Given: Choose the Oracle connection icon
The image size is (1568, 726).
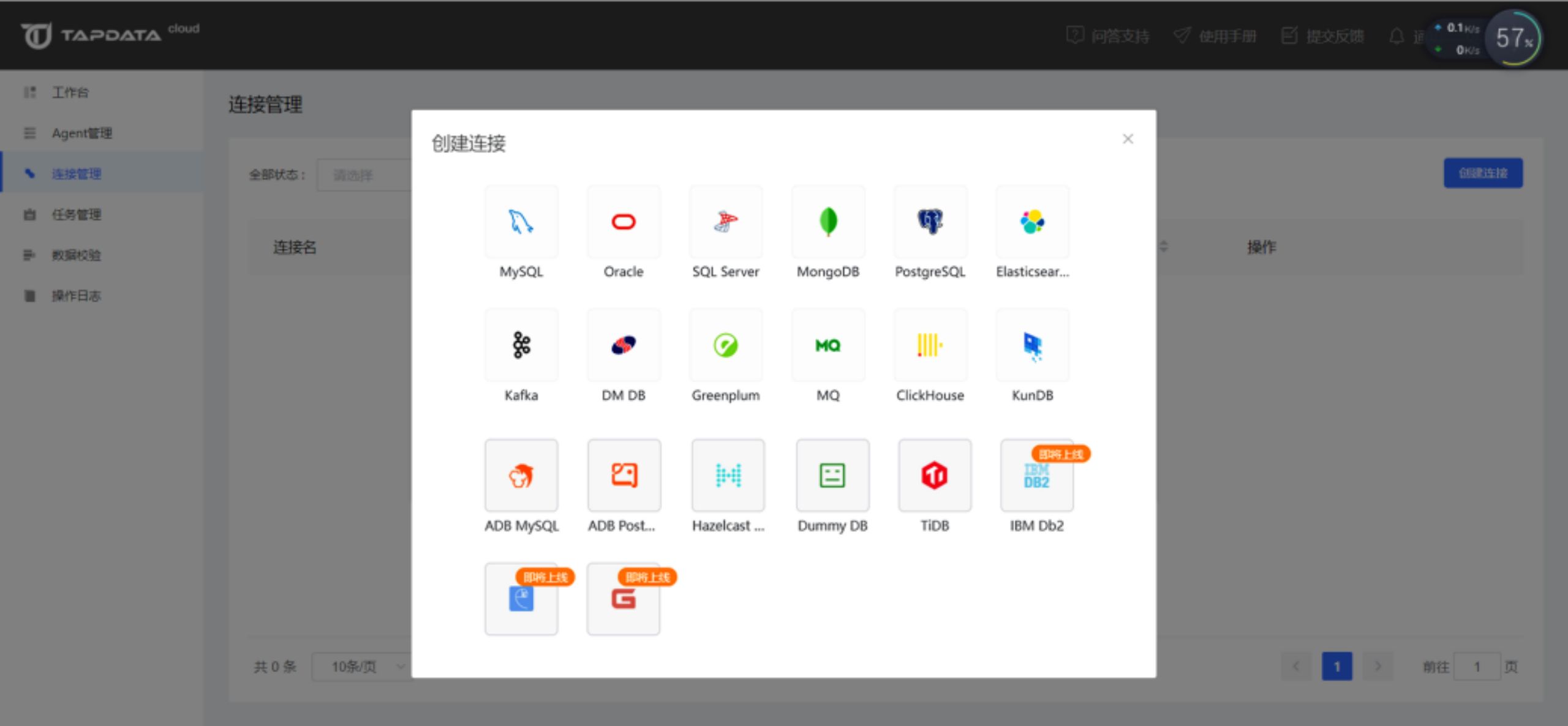Looking at the screenshot, I should tap(623, 222).
